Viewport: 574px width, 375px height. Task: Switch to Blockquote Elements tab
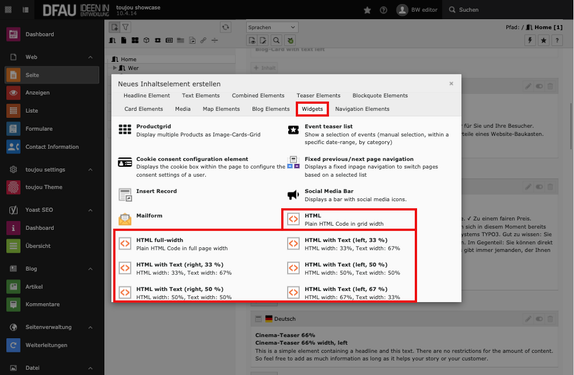click(x=380, y=96)
